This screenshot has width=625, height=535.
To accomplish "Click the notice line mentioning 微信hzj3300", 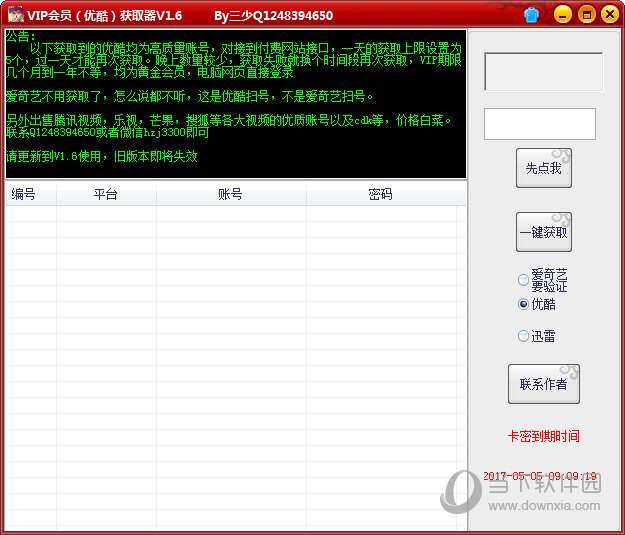I will click(x=108, y=132).
